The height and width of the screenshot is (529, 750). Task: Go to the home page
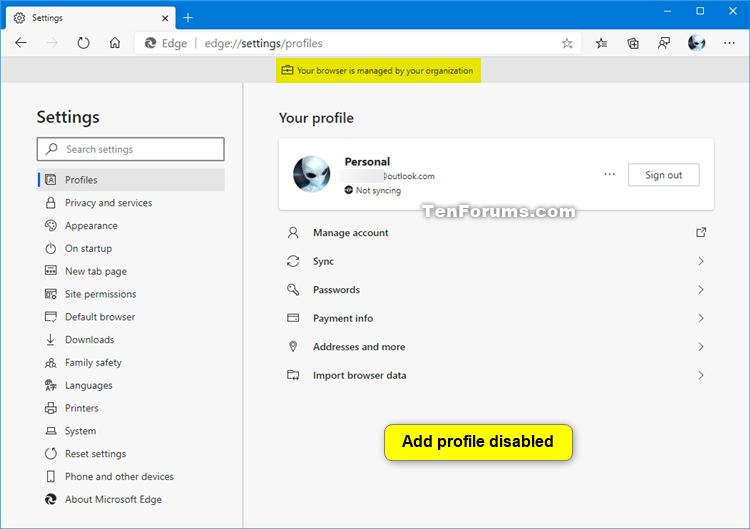pyautogui.click(x=115, y=43)
